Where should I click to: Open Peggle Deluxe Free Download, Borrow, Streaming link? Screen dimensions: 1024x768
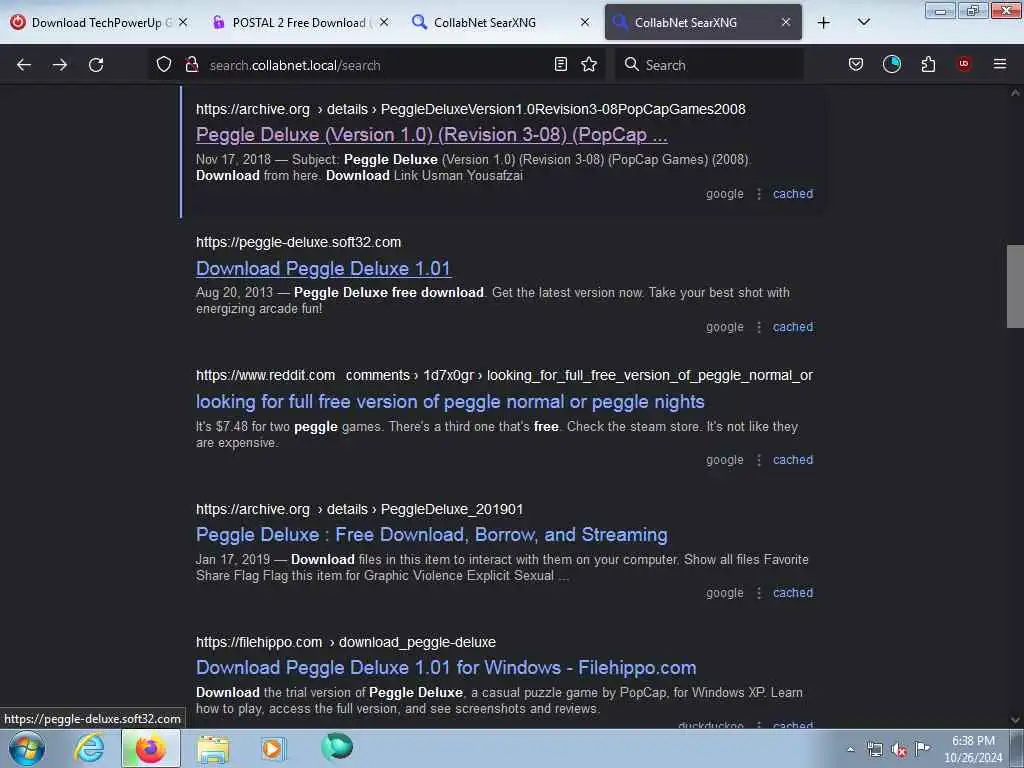point(431,535)
